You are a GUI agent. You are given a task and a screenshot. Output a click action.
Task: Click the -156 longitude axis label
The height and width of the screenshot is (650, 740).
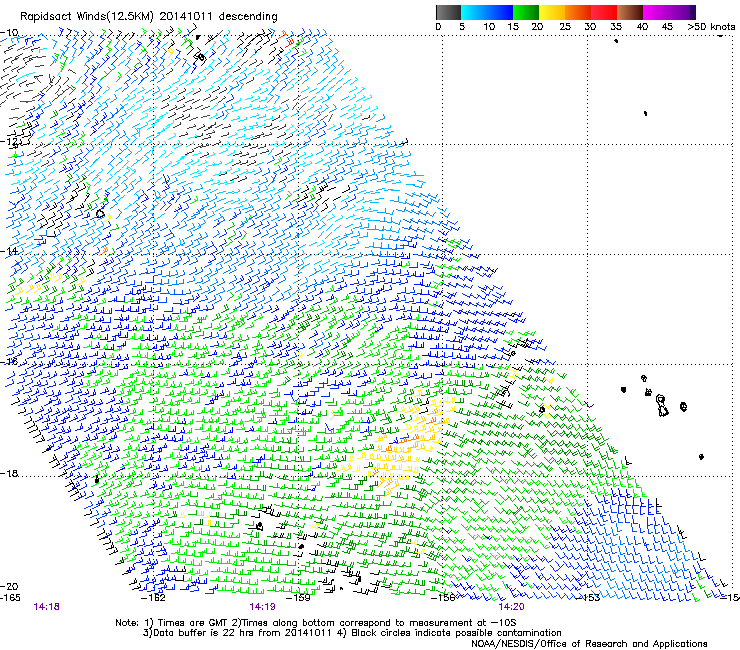[x=443, y=598]
